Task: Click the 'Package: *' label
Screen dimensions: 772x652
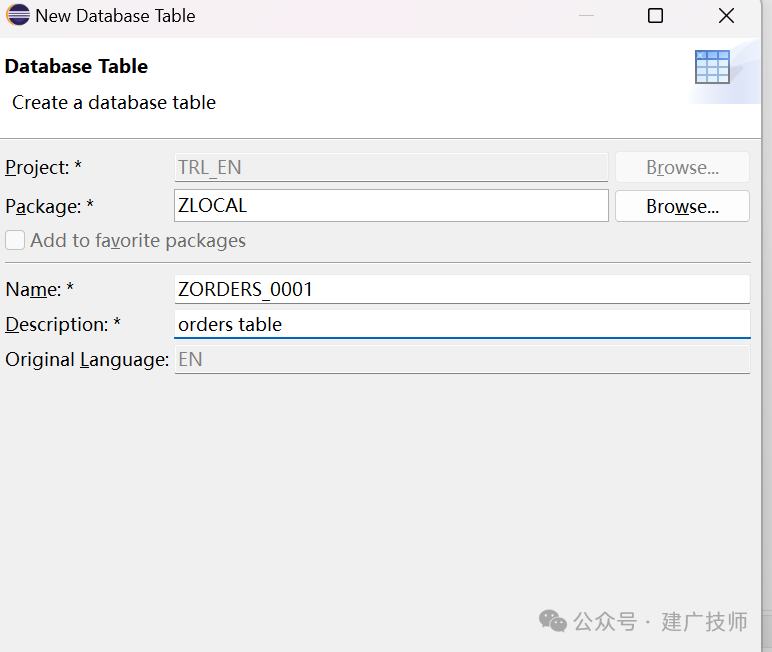Action: (49, 206)
